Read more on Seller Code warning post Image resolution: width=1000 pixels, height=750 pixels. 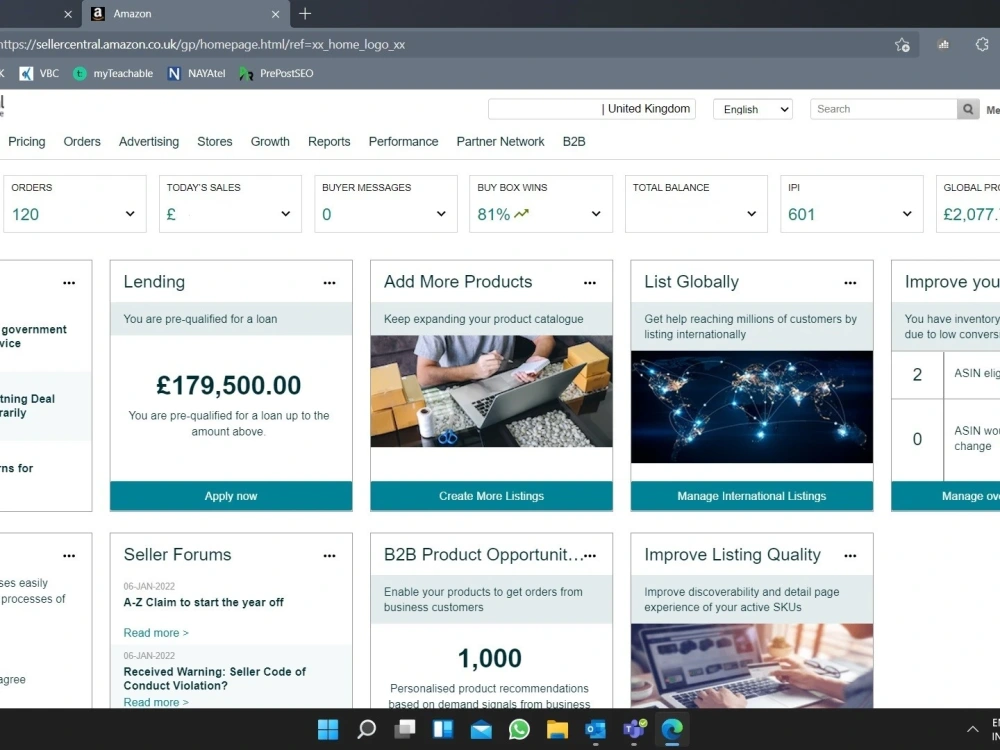156,702
